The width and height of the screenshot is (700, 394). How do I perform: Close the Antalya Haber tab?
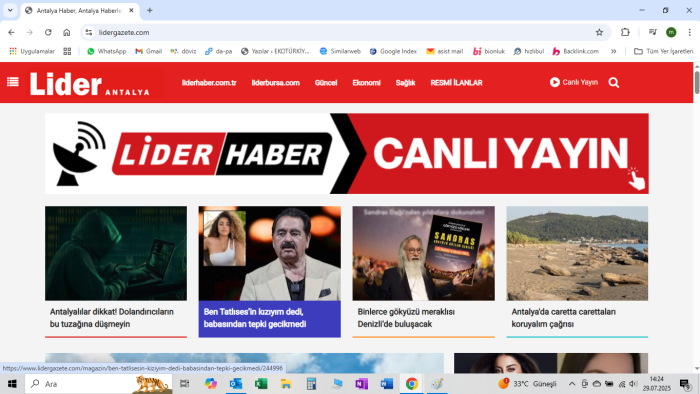click(x=131, y=10)
